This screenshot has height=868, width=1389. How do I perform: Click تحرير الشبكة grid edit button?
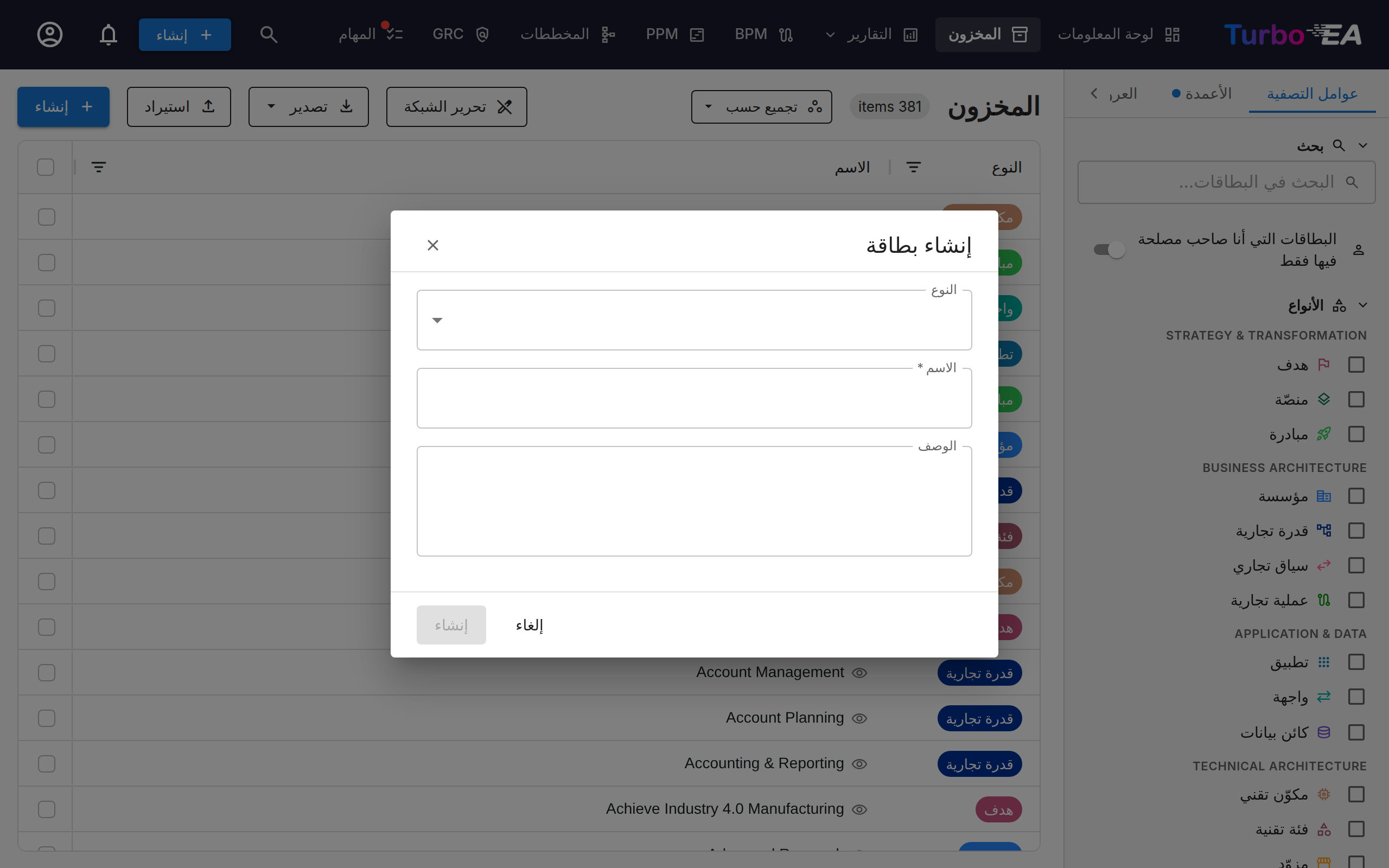tap(457, 107)
